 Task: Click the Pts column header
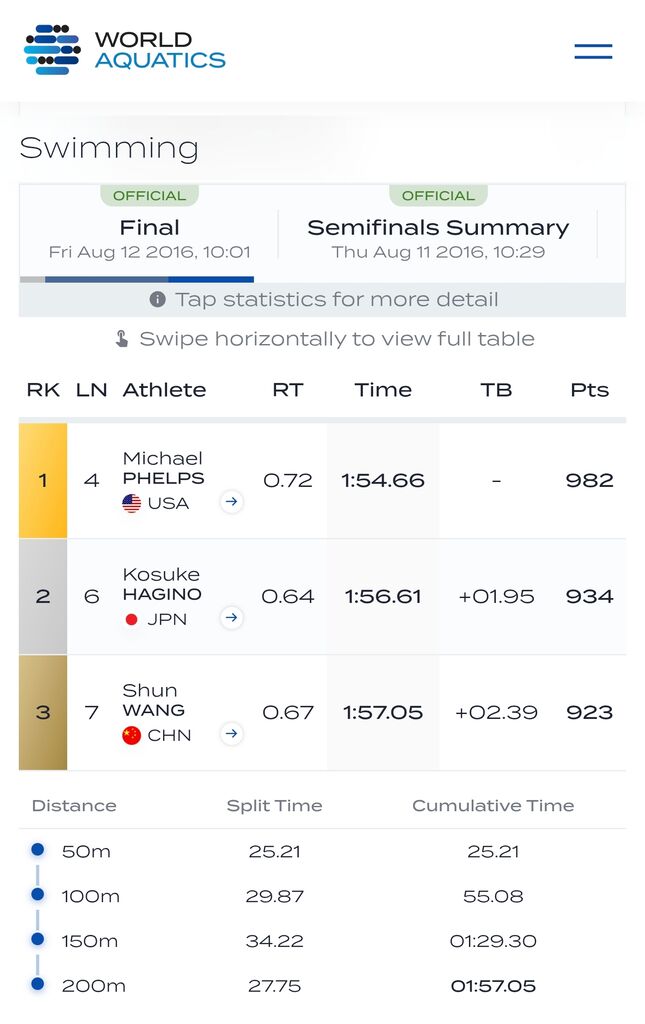click(590, 390)
